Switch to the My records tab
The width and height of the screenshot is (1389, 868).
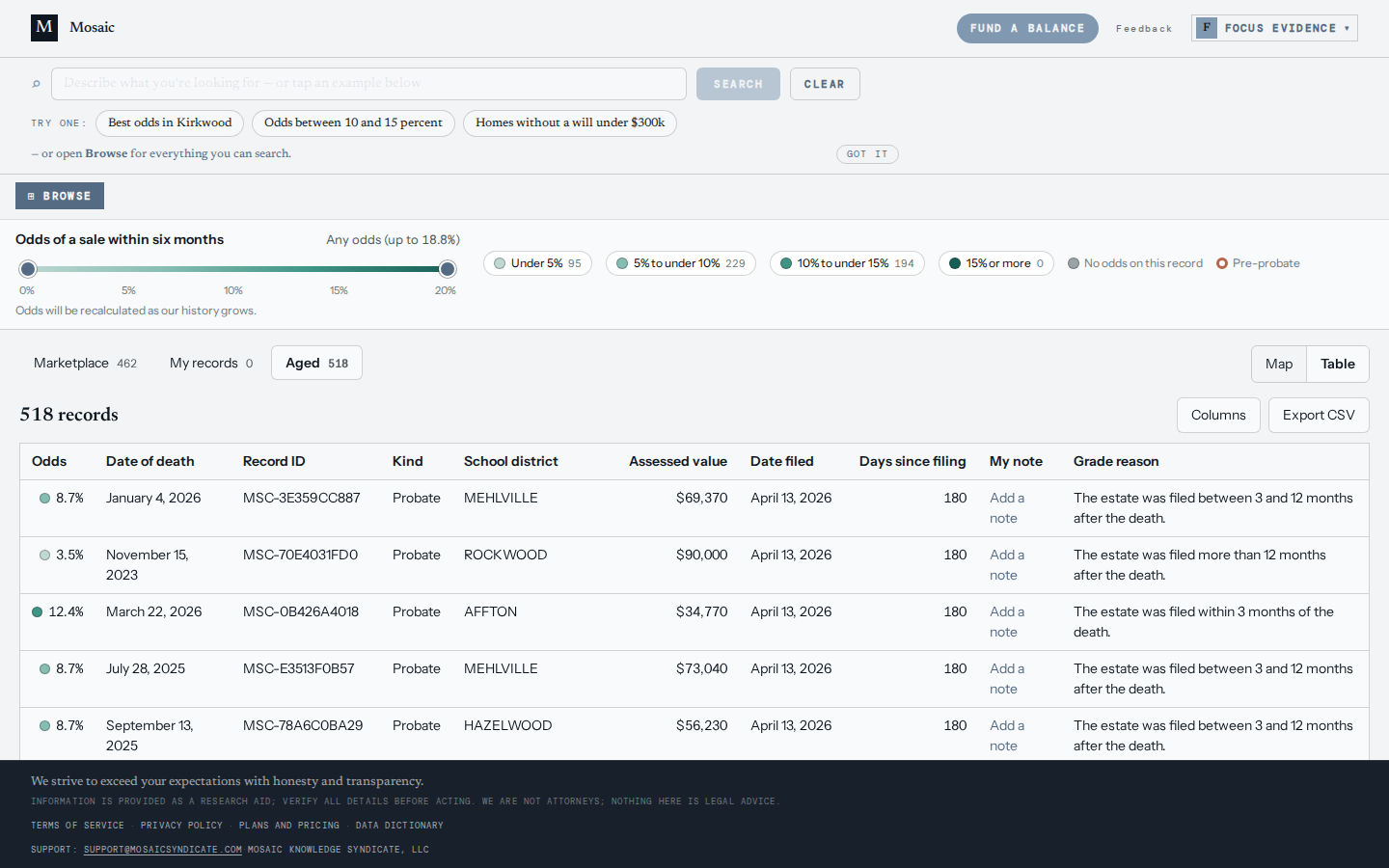click(211, 363)
